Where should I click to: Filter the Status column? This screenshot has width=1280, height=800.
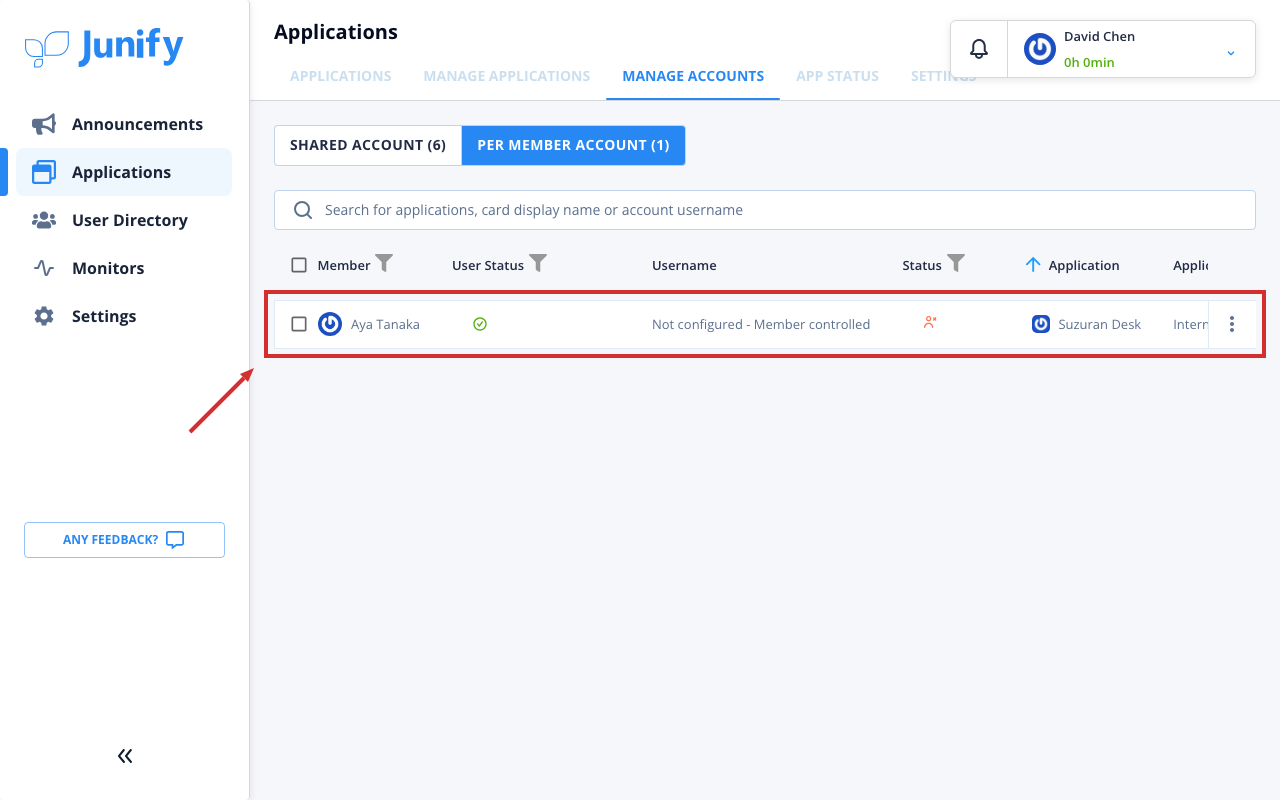coord(956,264)
